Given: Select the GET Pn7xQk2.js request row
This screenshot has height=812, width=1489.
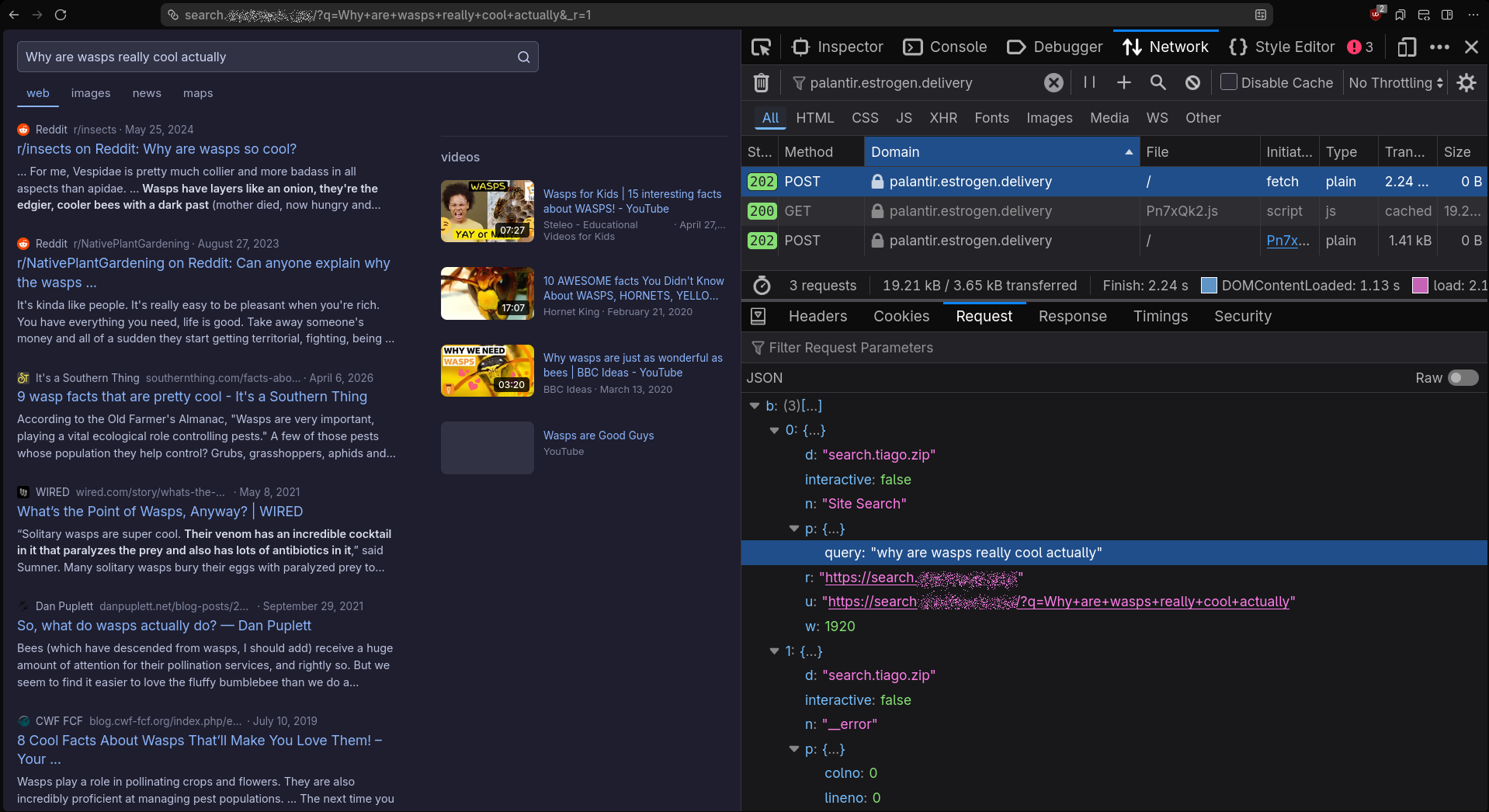Looking at the screenshot, I should 1115,211.
